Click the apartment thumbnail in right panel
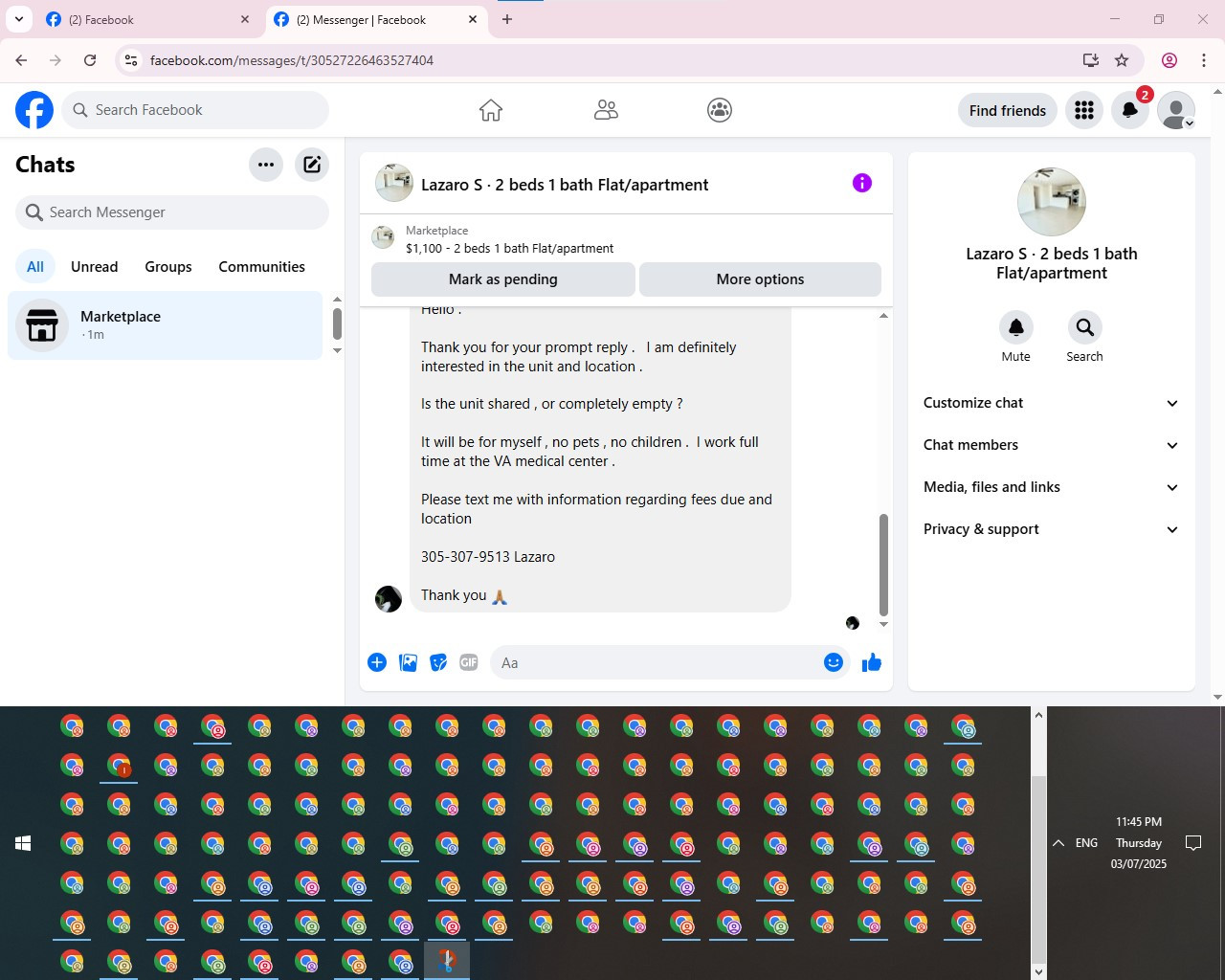The height and width of the screenshot is (980, 1225). point(1052,202)
